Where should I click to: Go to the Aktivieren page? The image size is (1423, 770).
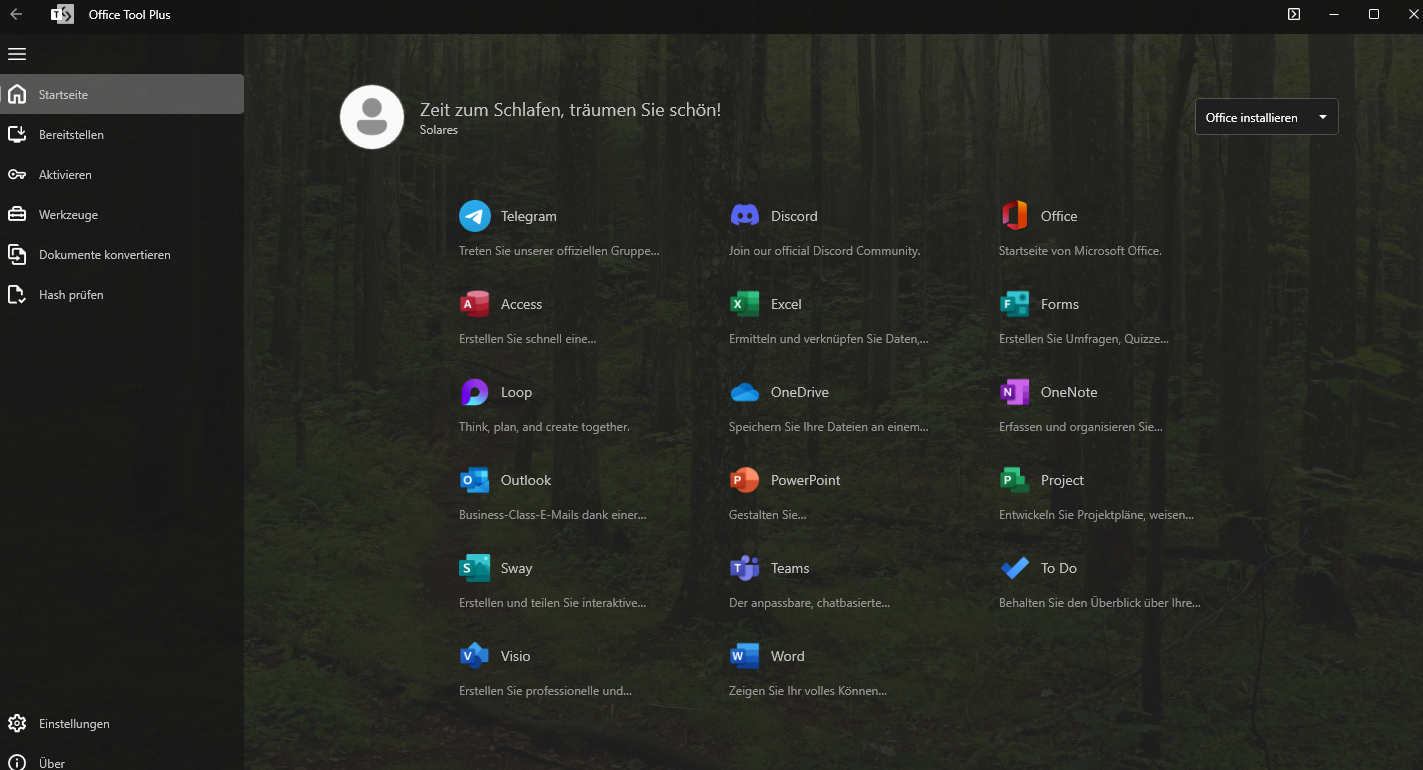pos(122,174)
